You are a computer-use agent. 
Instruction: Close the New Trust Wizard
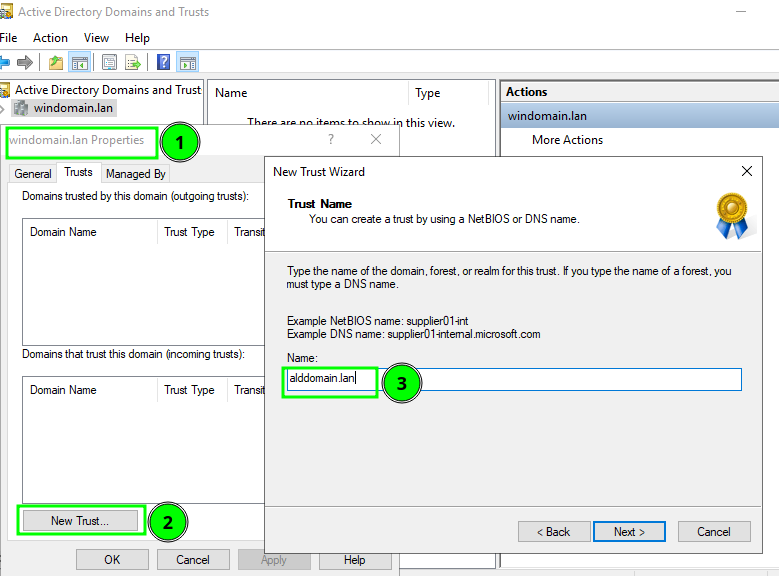[746, 171]
